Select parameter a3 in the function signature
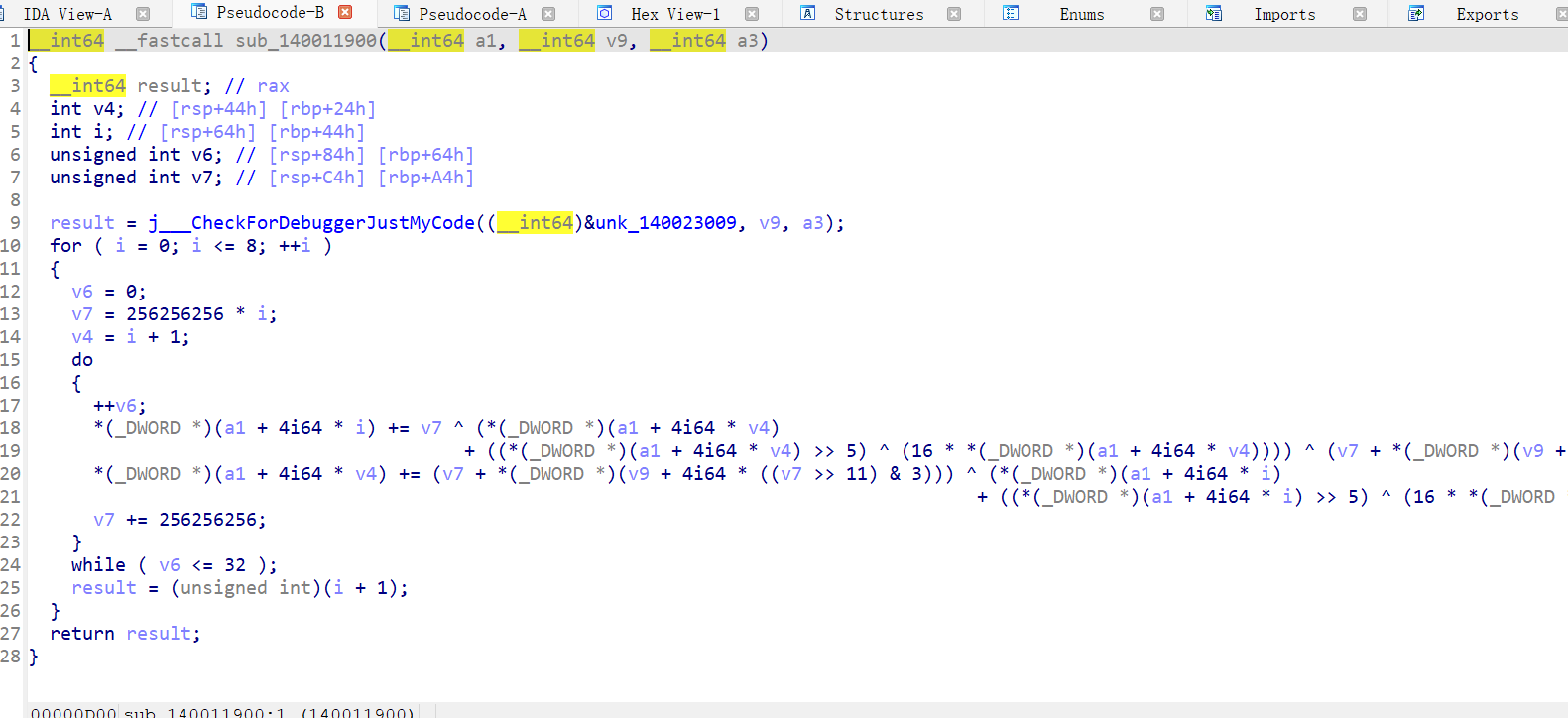The width and height of the screenshot is (1568, 718). (x=748, y=40)
